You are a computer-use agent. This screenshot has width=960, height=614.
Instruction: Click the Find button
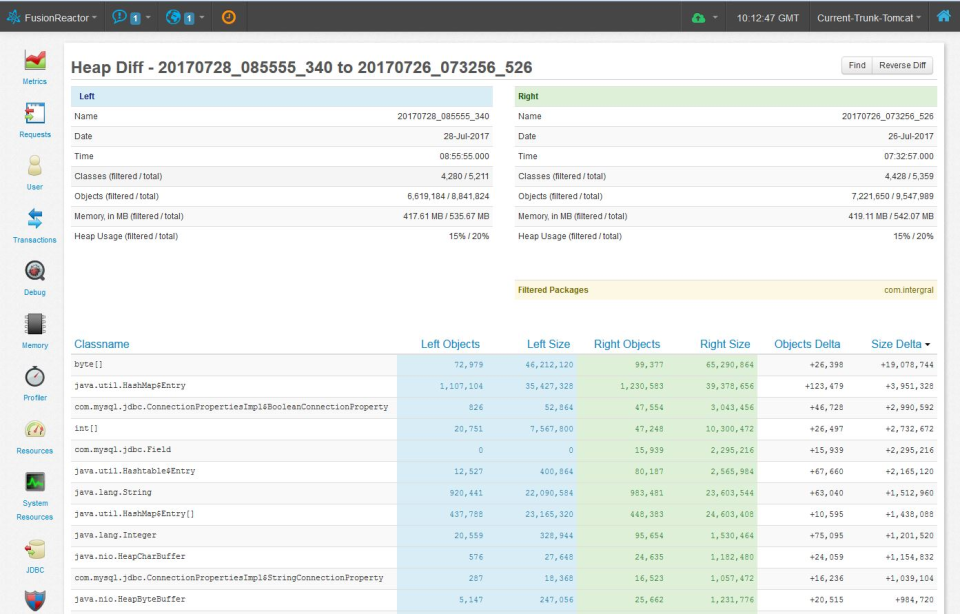click(x=856, y=65)
